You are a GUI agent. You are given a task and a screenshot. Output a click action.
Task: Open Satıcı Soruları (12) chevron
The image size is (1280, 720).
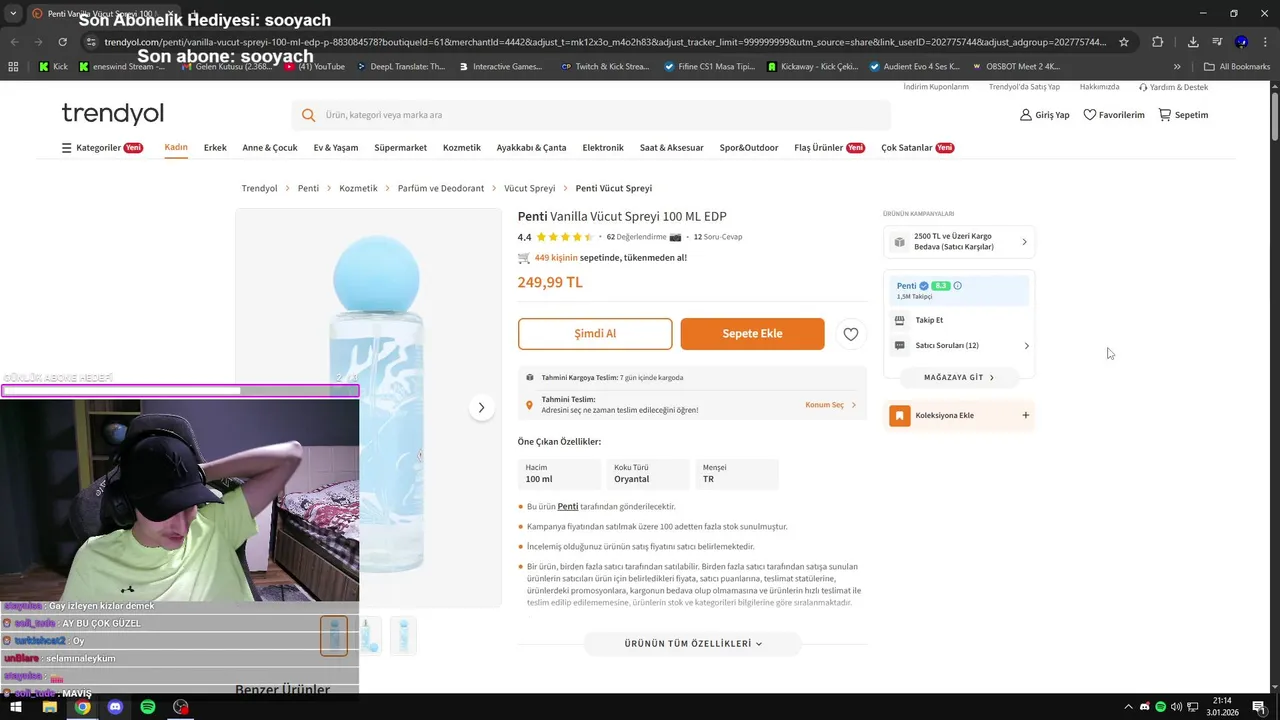pyautogui.click(x=1026, y=346)
